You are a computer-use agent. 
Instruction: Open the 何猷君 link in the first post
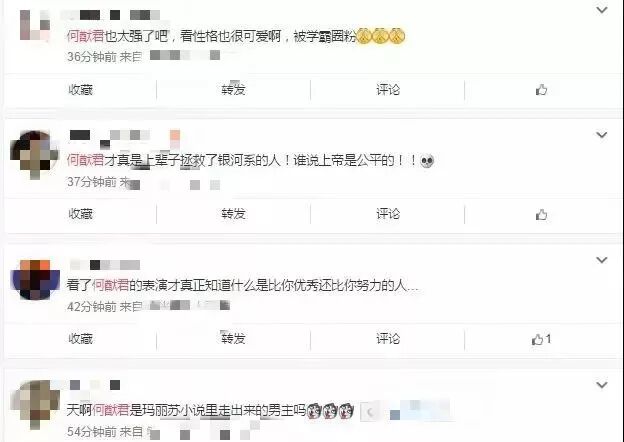click(85, 36)
